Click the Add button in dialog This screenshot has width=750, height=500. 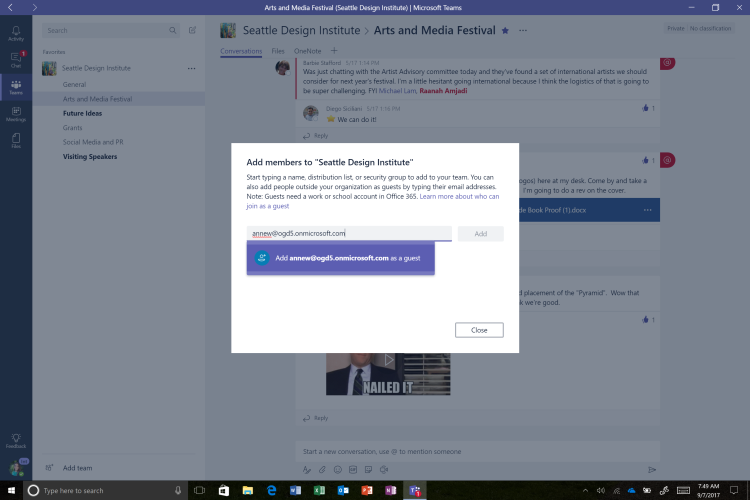481,233
